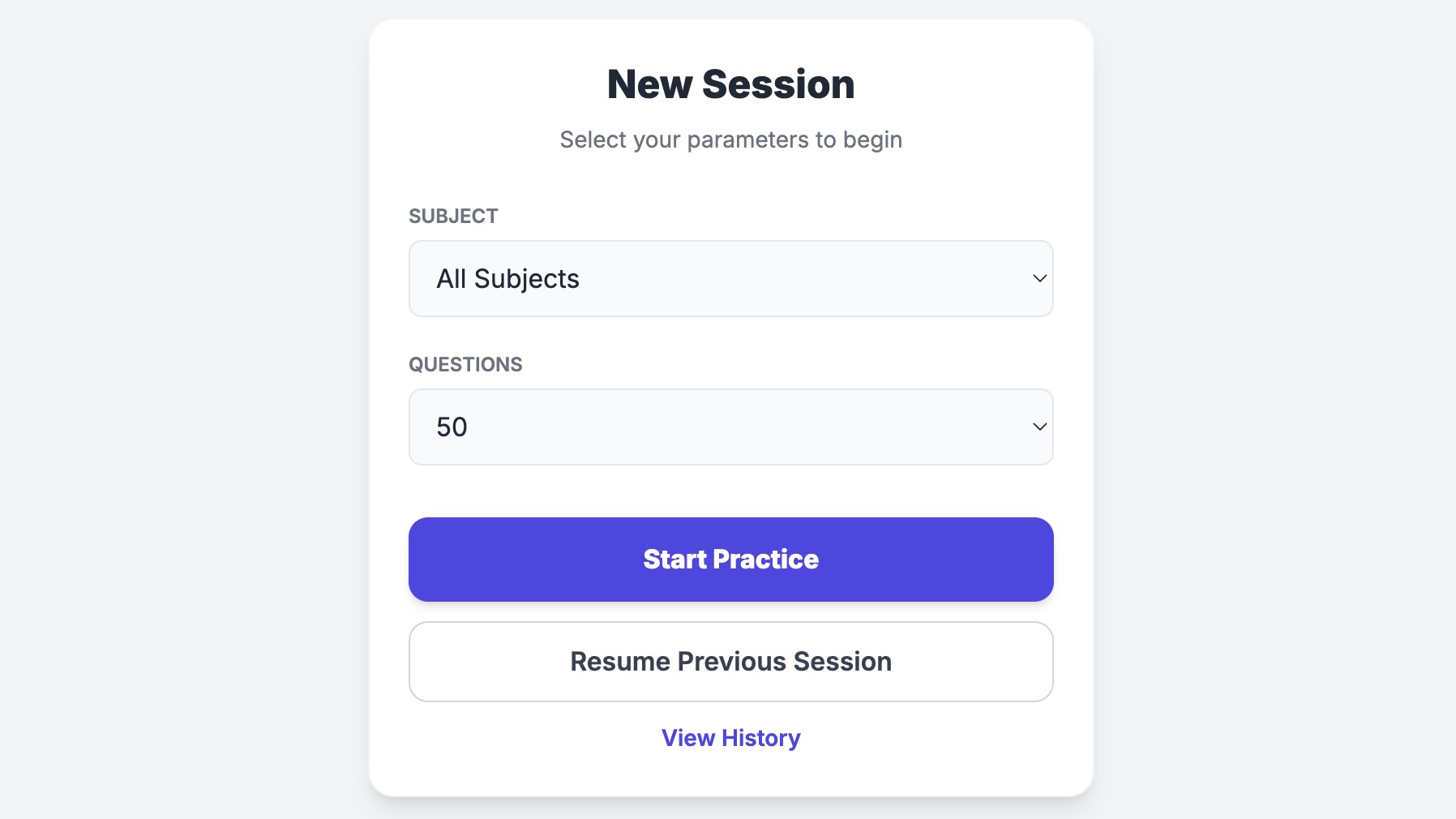1456x819 pixels.
Task: Open the Questions count dropdown
Action: click(730, 427)
